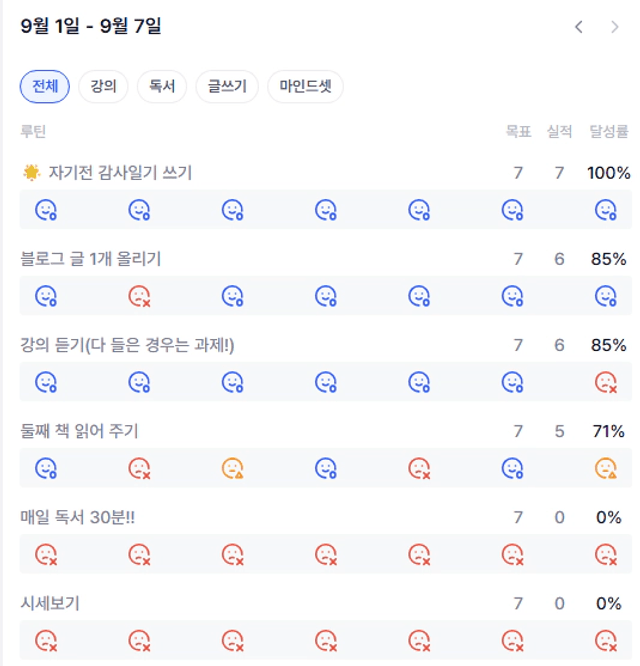The image size is (640, 666).
Task: Click the 시세보기 routine title
Action: coord(50,603)
